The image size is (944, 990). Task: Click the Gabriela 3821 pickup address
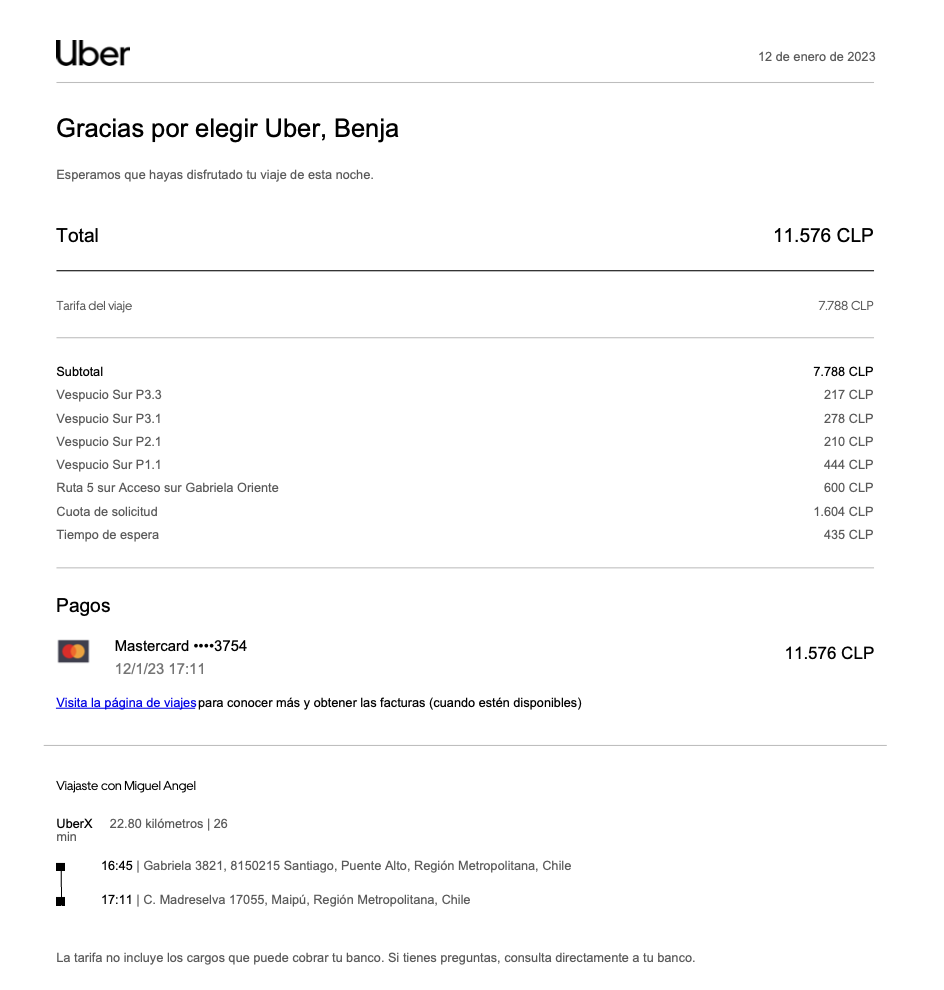pyautogui.click(x=357, y=866)
